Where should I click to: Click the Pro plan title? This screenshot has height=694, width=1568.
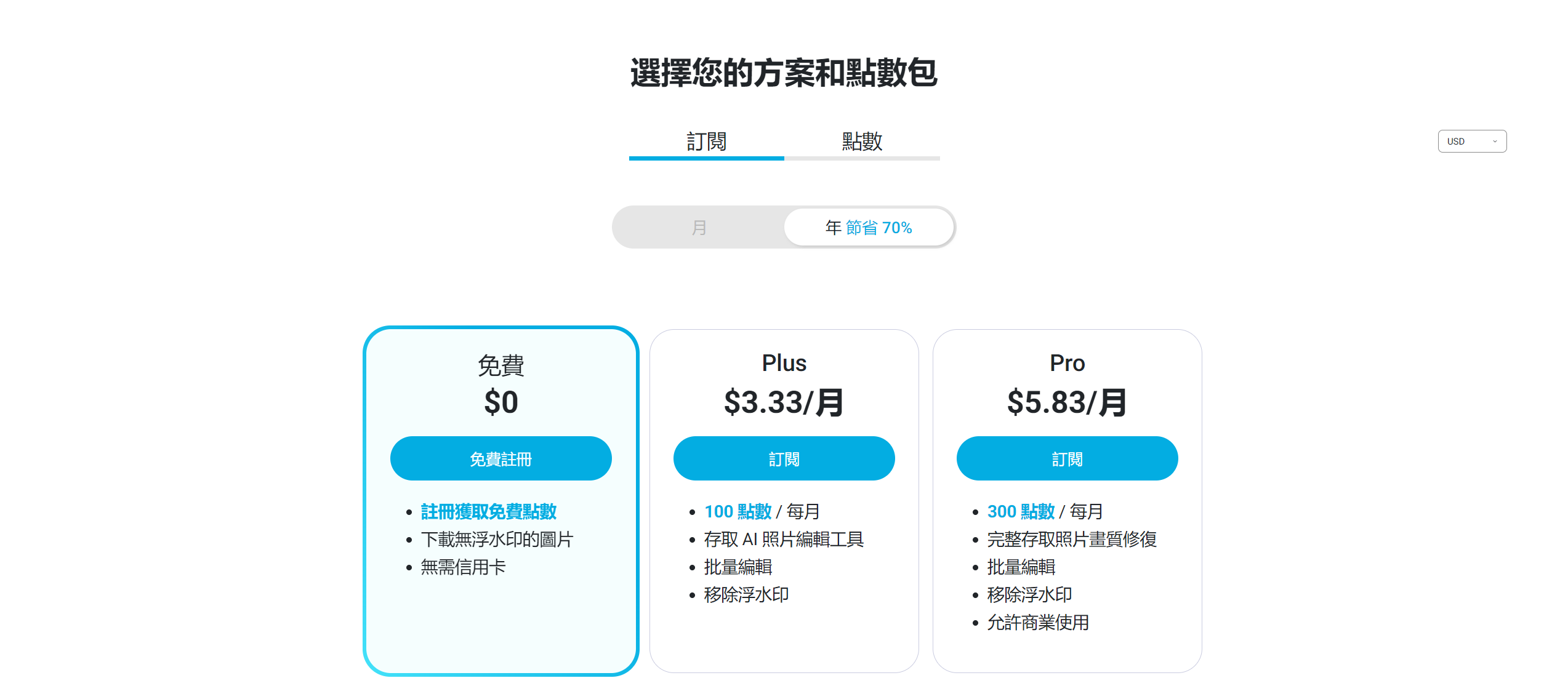[x=1067, y=363]
